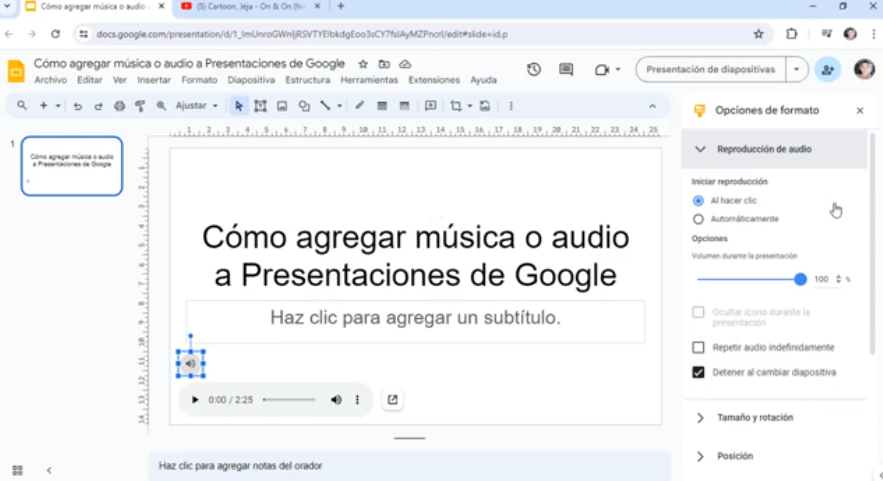Select Al hacer clic radio button
This screenshot has height=481, width=883.
698,201
